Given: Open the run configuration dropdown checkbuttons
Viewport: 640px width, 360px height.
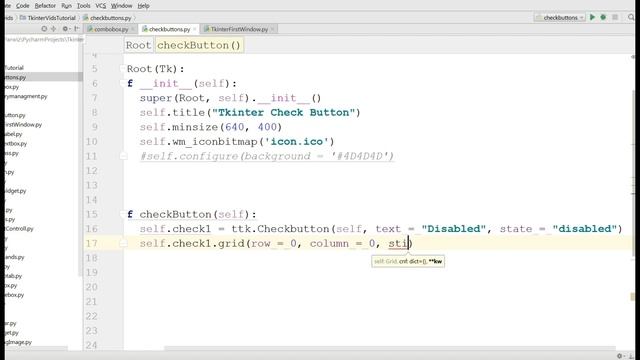Looking at the screenshot, I should point(560,18).
